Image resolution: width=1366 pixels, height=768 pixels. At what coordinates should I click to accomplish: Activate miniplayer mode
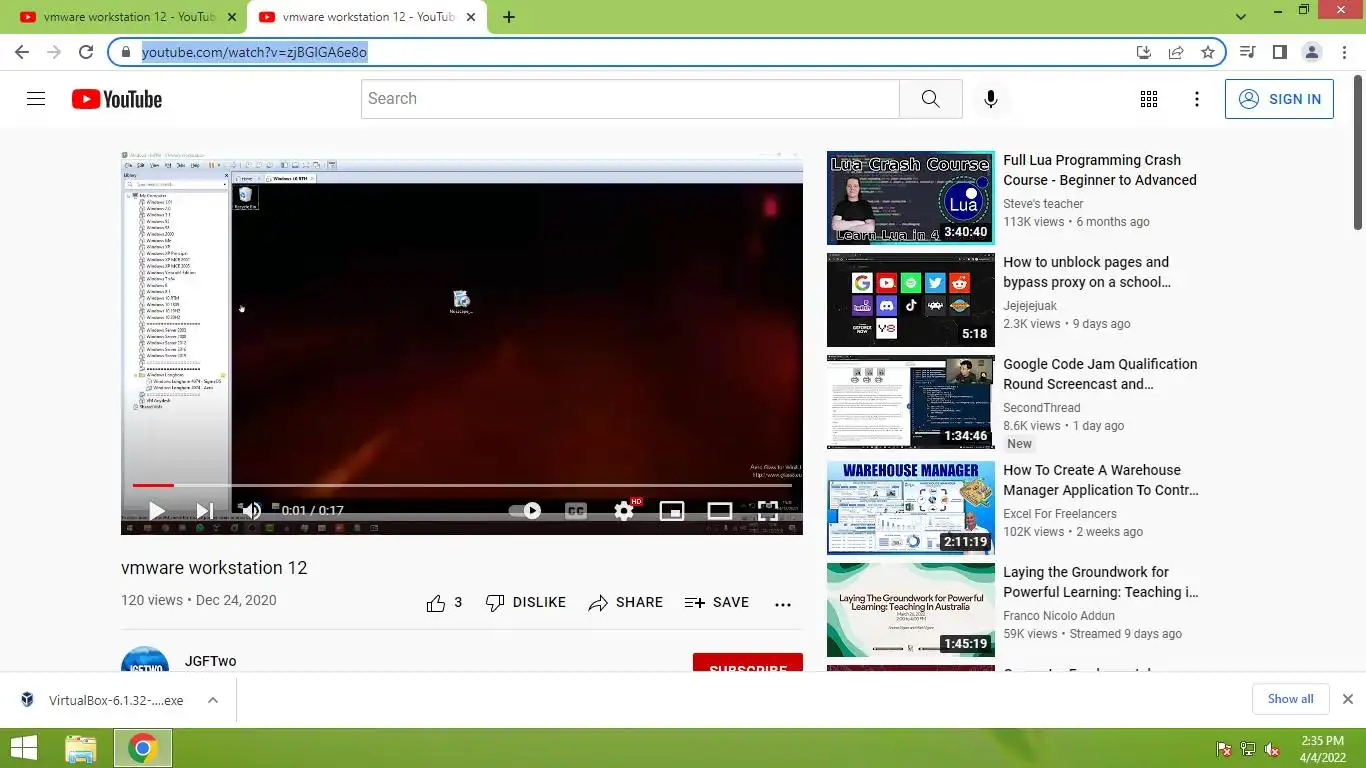[x=672, y=511]
